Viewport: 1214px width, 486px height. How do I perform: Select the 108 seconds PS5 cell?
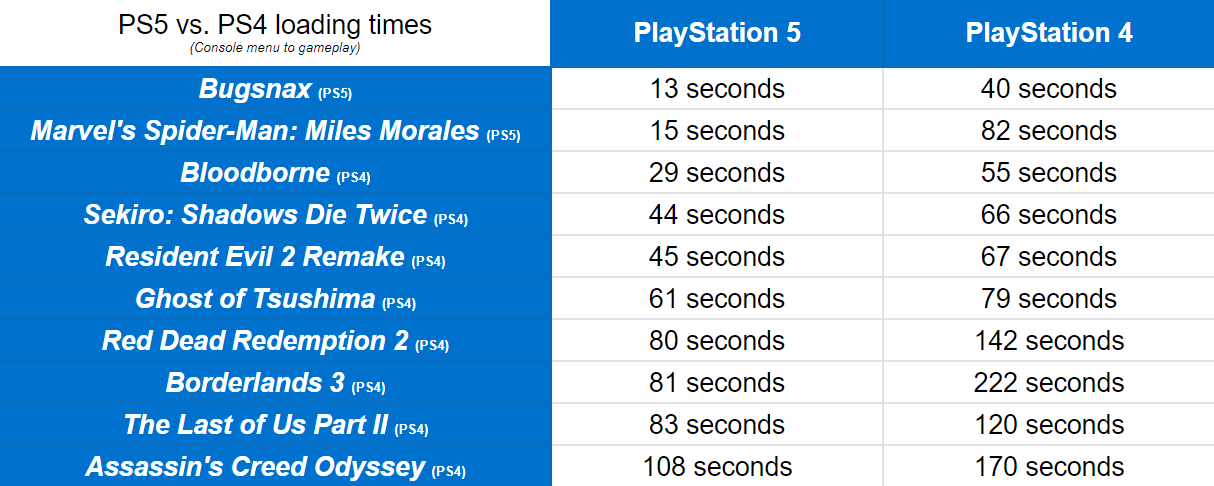tap(717, 467)
